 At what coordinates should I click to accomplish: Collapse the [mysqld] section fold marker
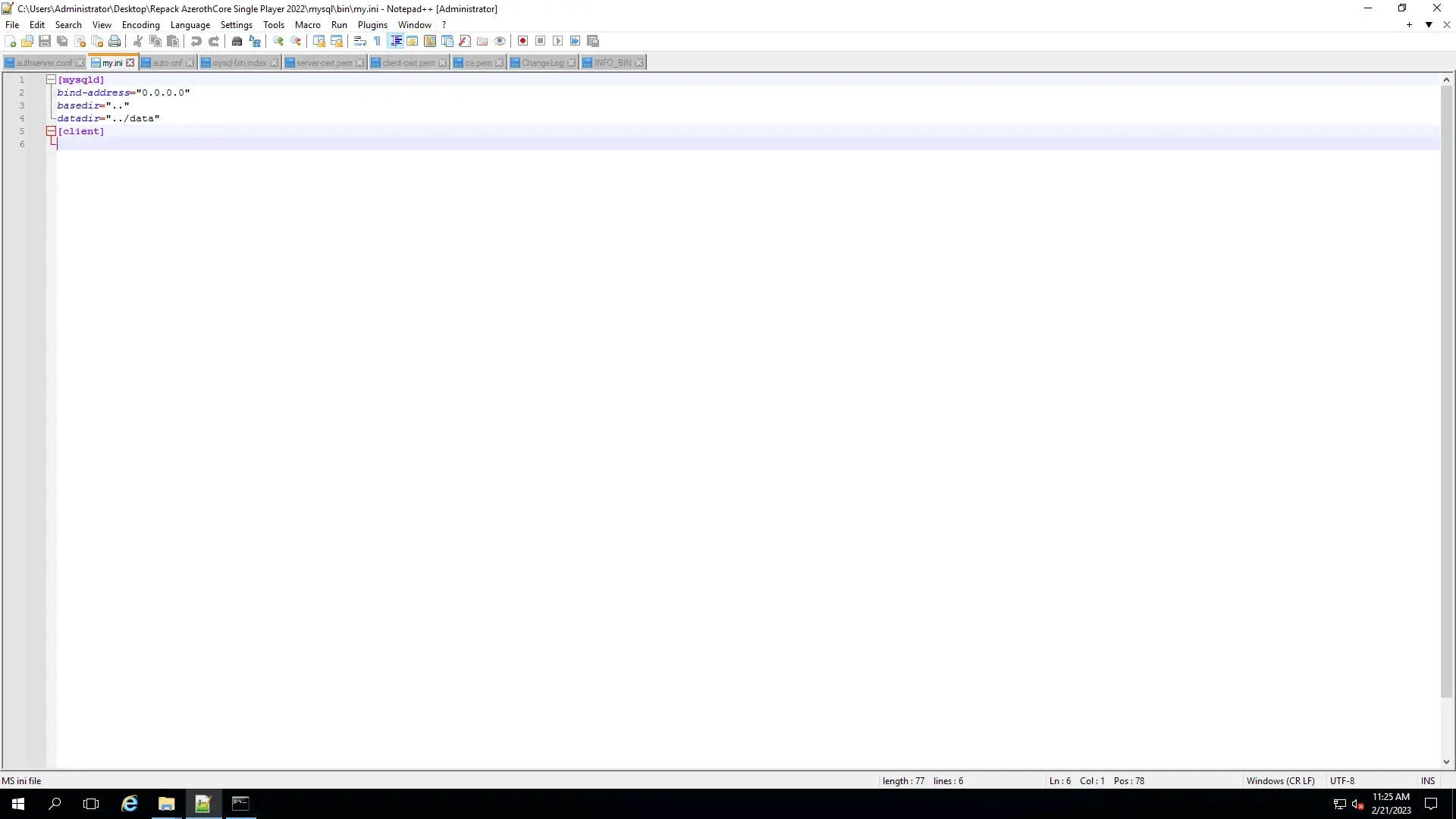[51, 80]
